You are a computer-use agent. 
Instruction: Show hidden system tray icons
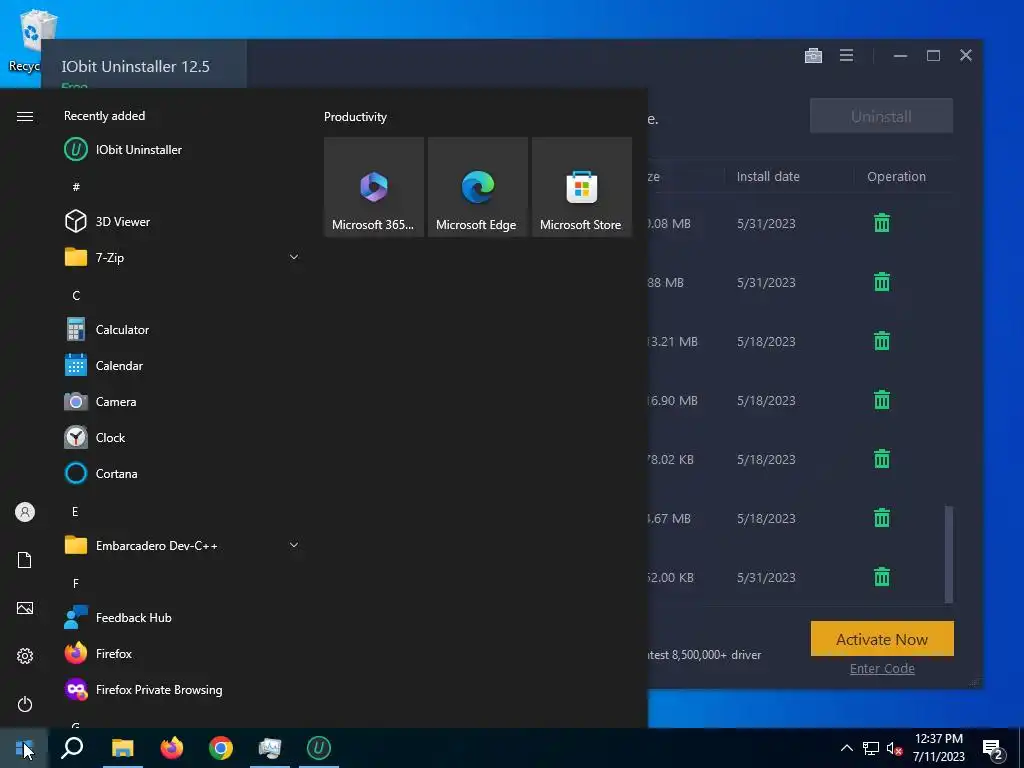(846, 748)
